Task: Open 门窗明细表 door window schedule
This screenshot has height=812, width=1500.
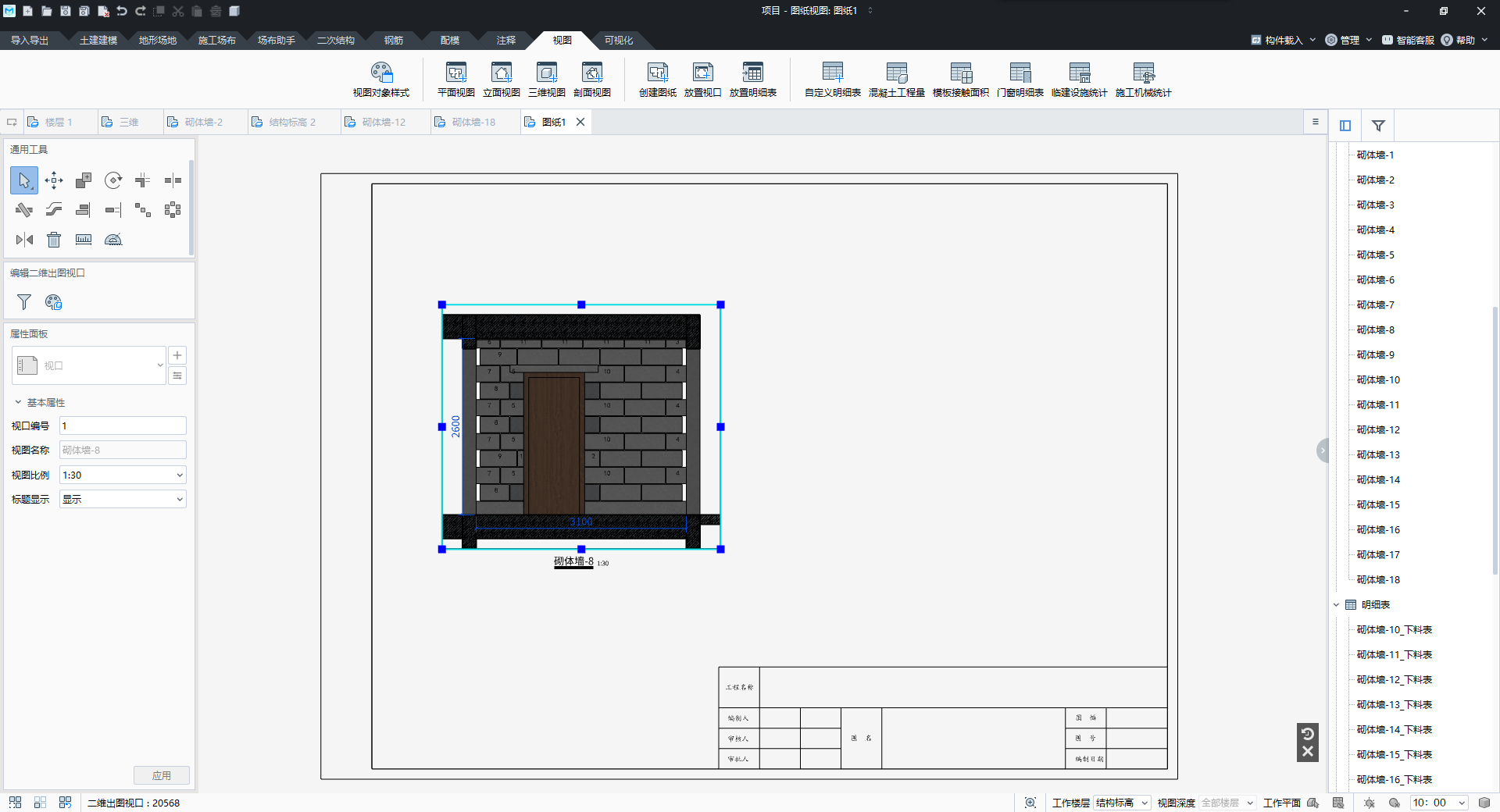Action: pos(1020,80)
